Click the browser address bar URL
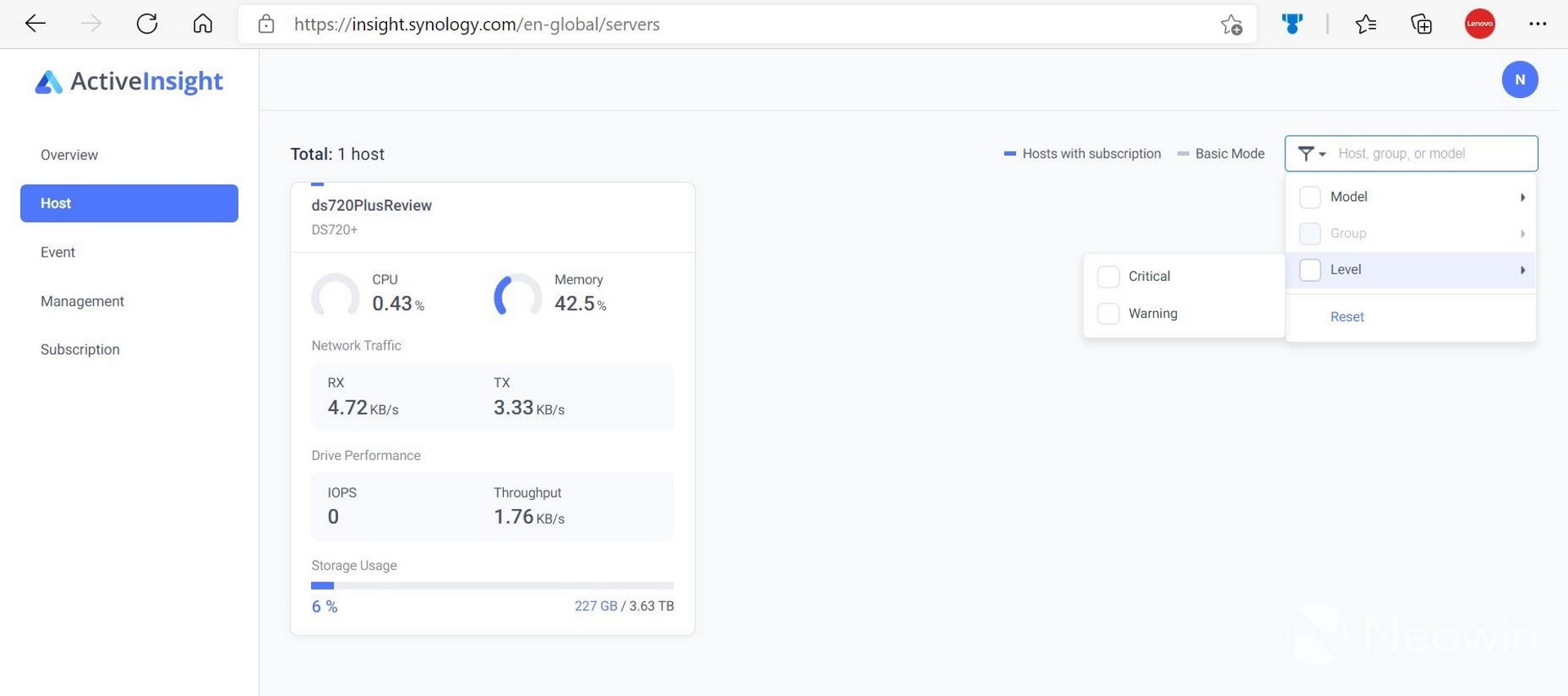This screenshot has height=696, width=1568. (x=477, y=25)
